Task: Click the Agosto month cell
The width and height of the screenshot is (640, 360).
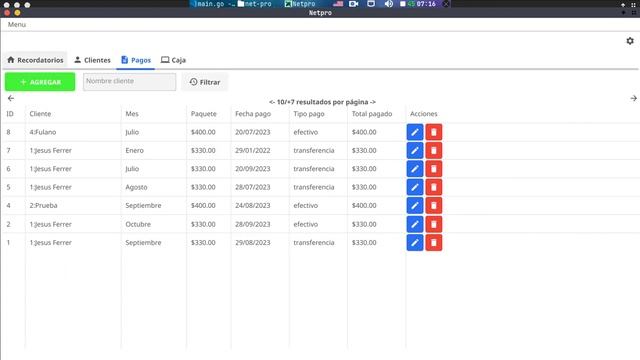Action: [x=136, y=187]
